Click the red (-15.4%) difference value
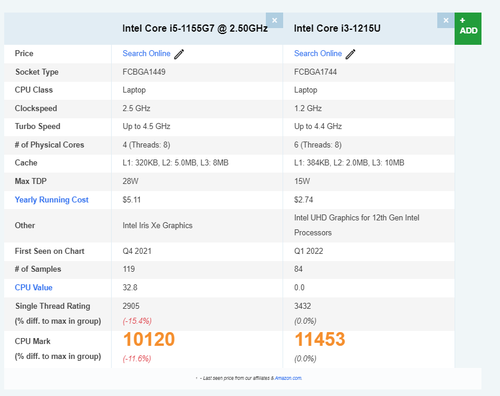Viewport: 500px width, 396px height. [x=137, y=321]
